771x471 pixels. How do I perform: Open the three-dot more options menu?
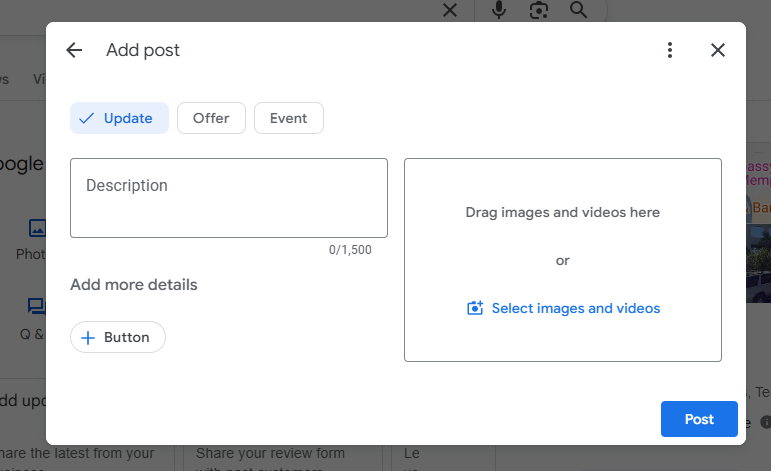pos(670,50)
